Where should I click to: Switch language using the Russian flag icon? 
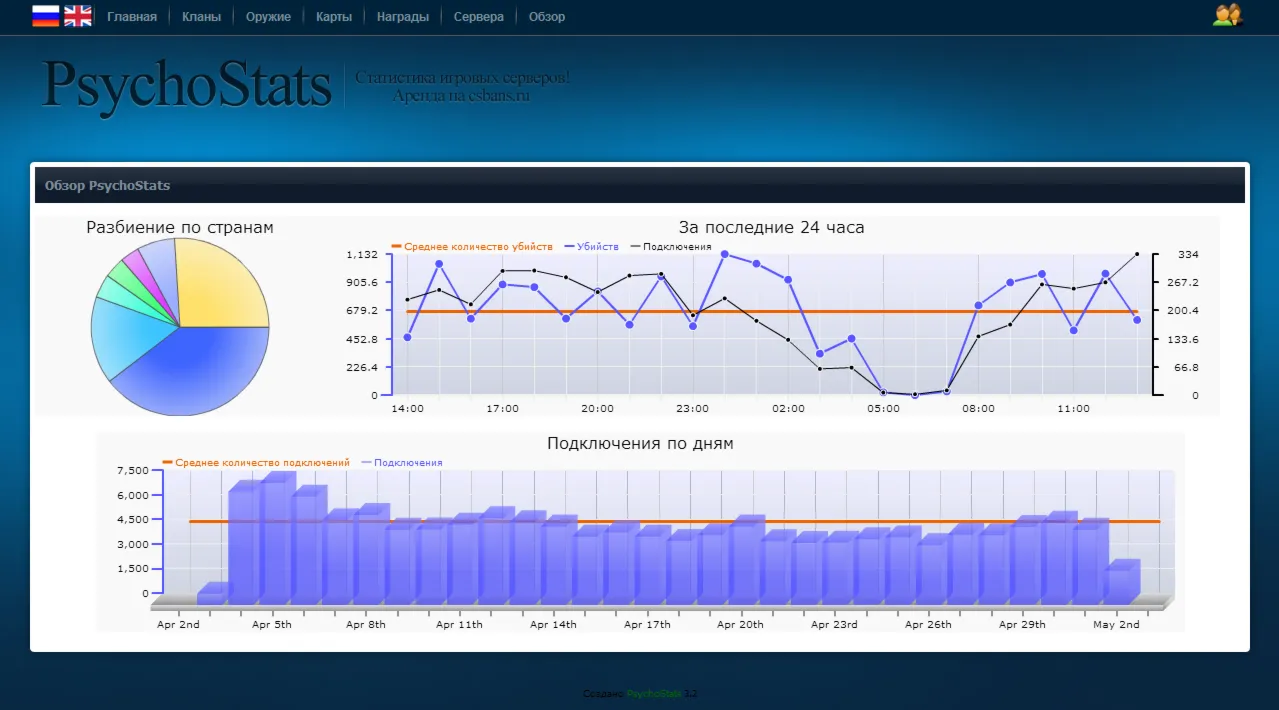[45, 15]
